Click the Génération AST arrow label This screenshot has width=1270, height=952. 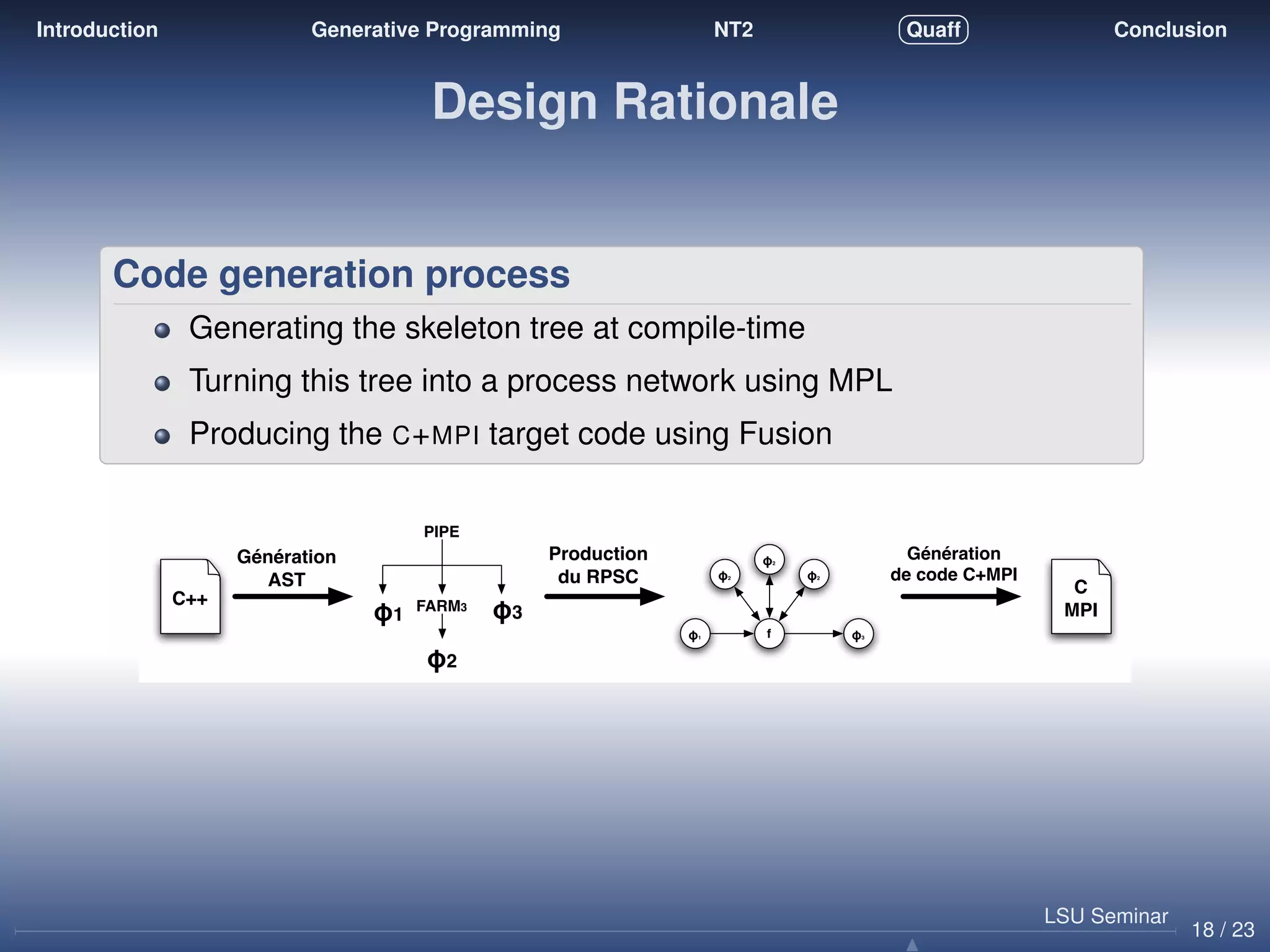coord(286,568)
